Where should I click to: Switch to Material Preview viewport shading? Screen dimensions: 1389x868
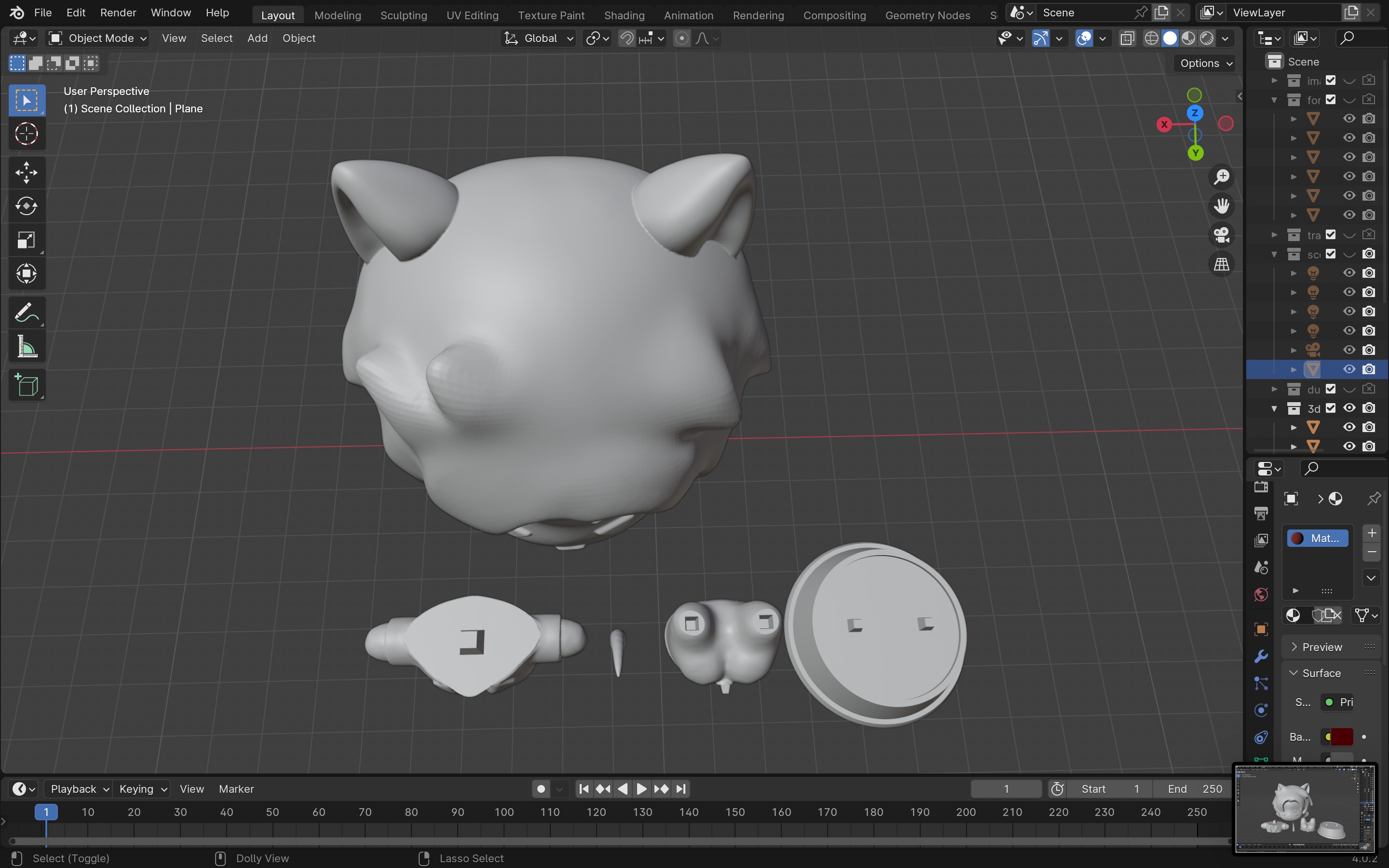[1188, 39]
